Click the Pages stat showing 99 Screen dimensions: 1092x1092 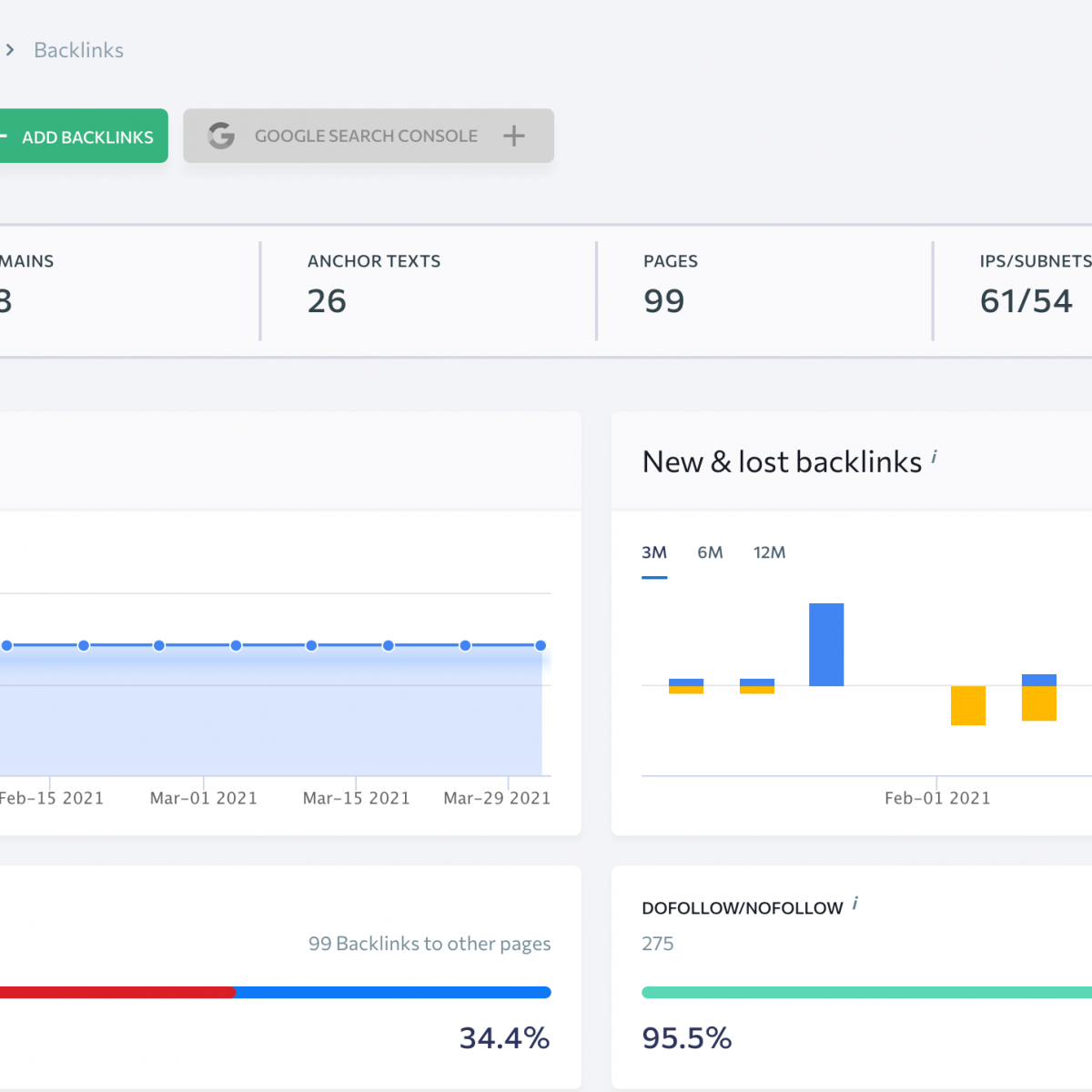[663, 301]
